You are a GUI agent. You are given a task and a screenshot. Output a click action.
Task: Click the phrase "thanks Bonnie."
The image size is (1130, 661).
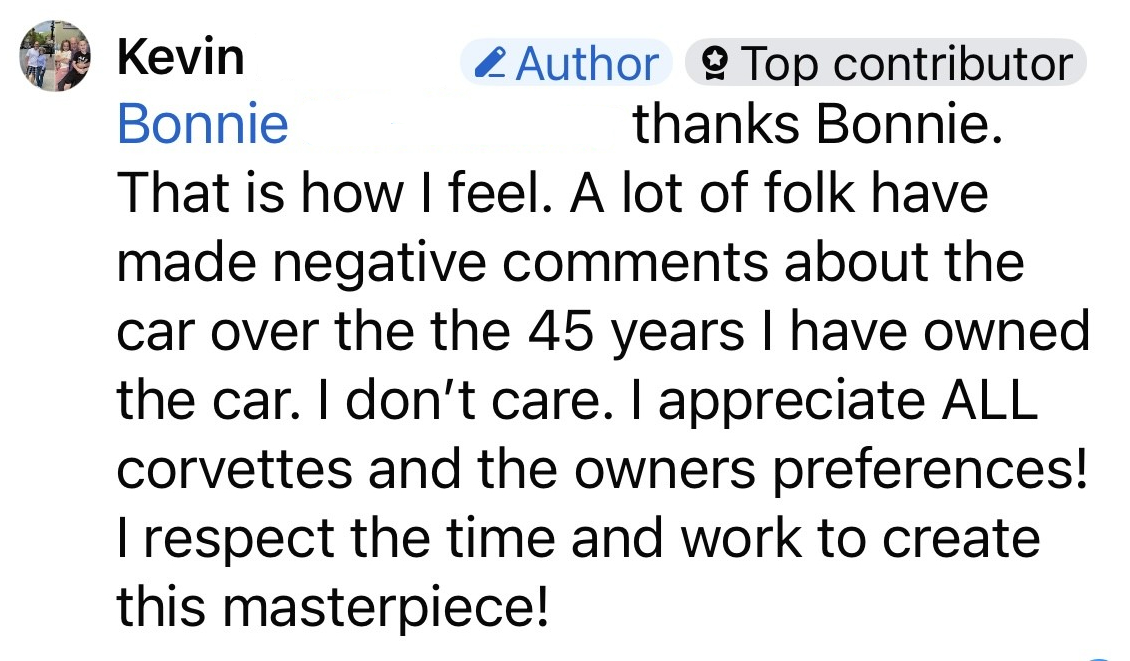click(x=818, y=123)
